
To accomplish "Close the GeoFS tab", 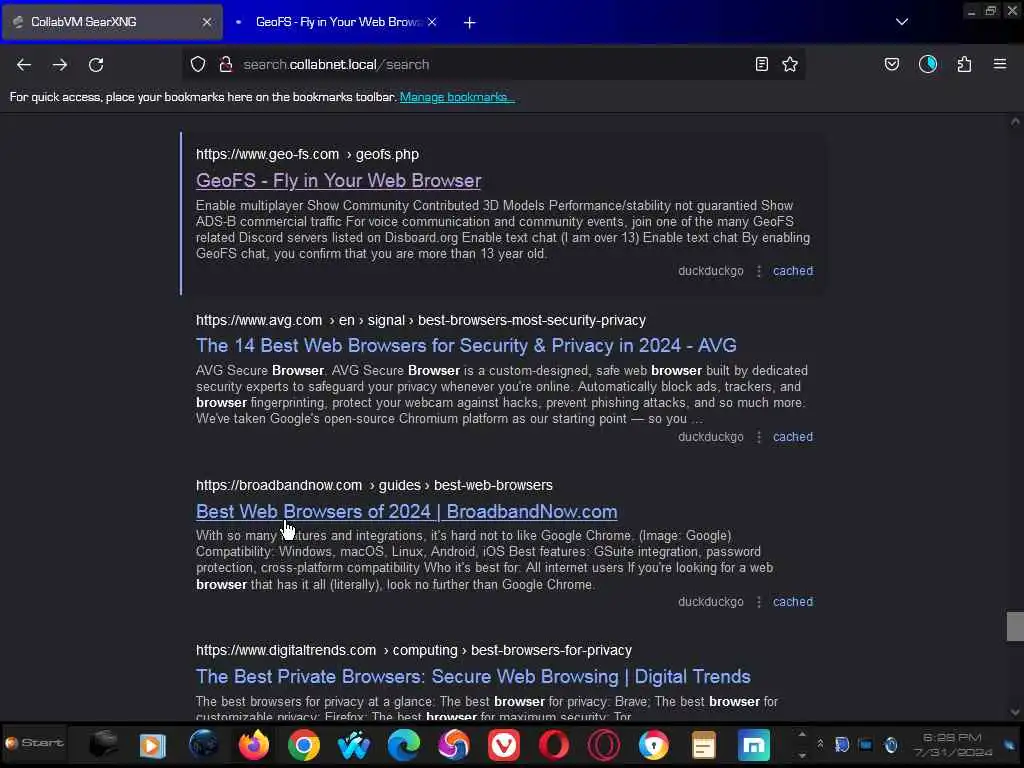I will [432, 22].
